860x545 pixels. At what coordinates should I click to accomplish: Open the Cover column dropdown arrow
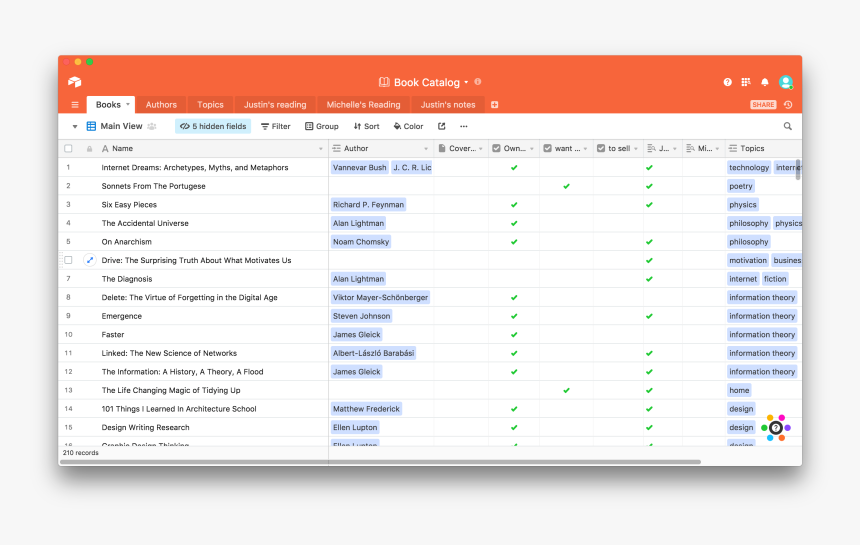[481, 149]
